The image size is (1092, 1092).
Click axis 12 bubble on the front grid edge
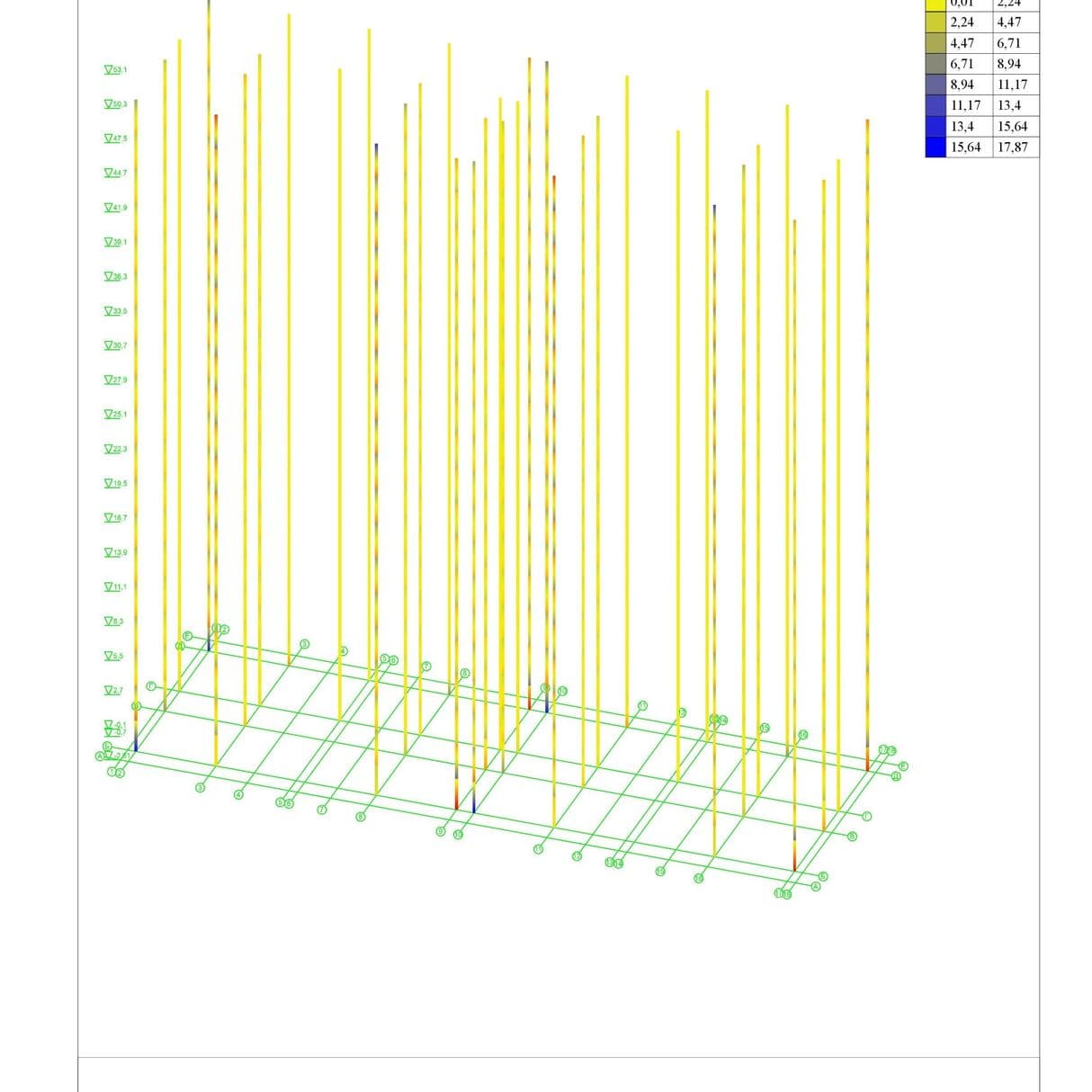click(x=577, y=856)
